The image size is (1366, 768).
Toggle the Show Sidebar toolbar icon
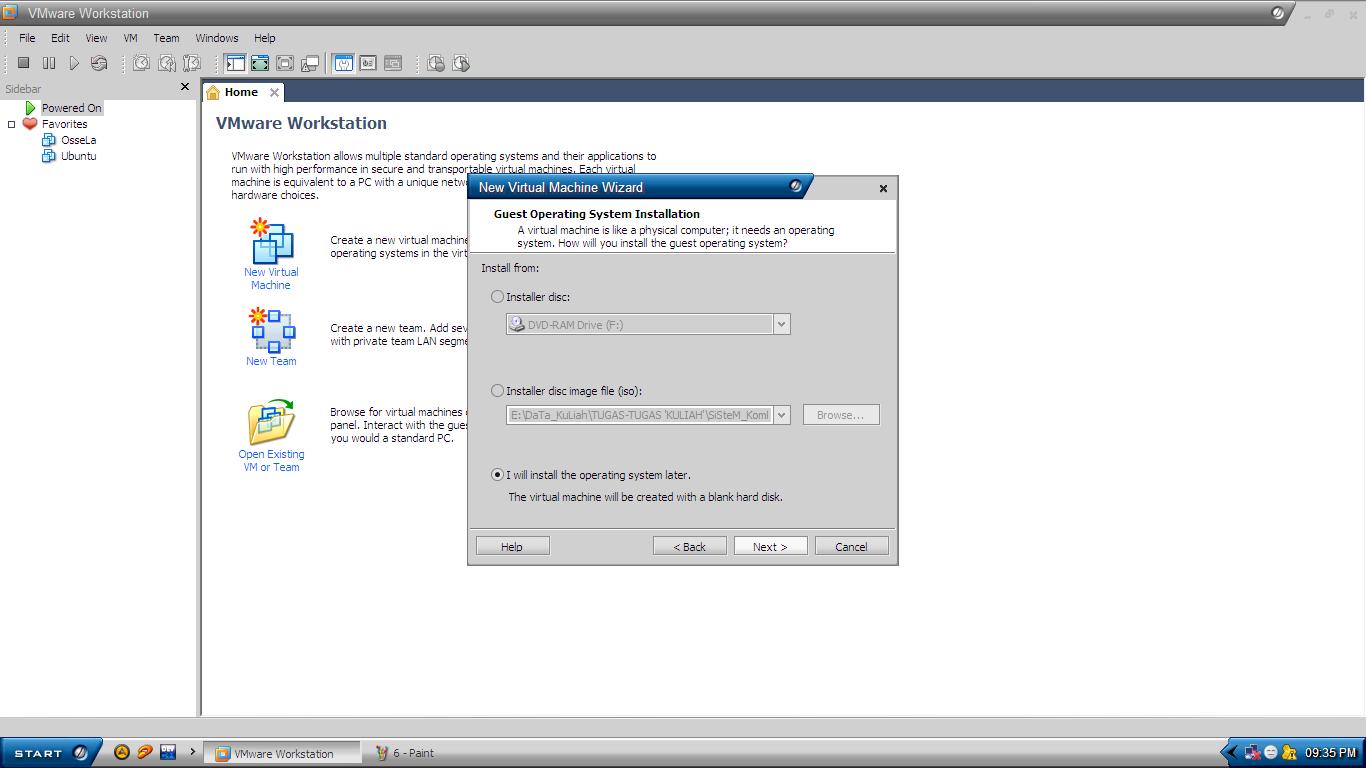pyautogui.click(x=235, y=63)
